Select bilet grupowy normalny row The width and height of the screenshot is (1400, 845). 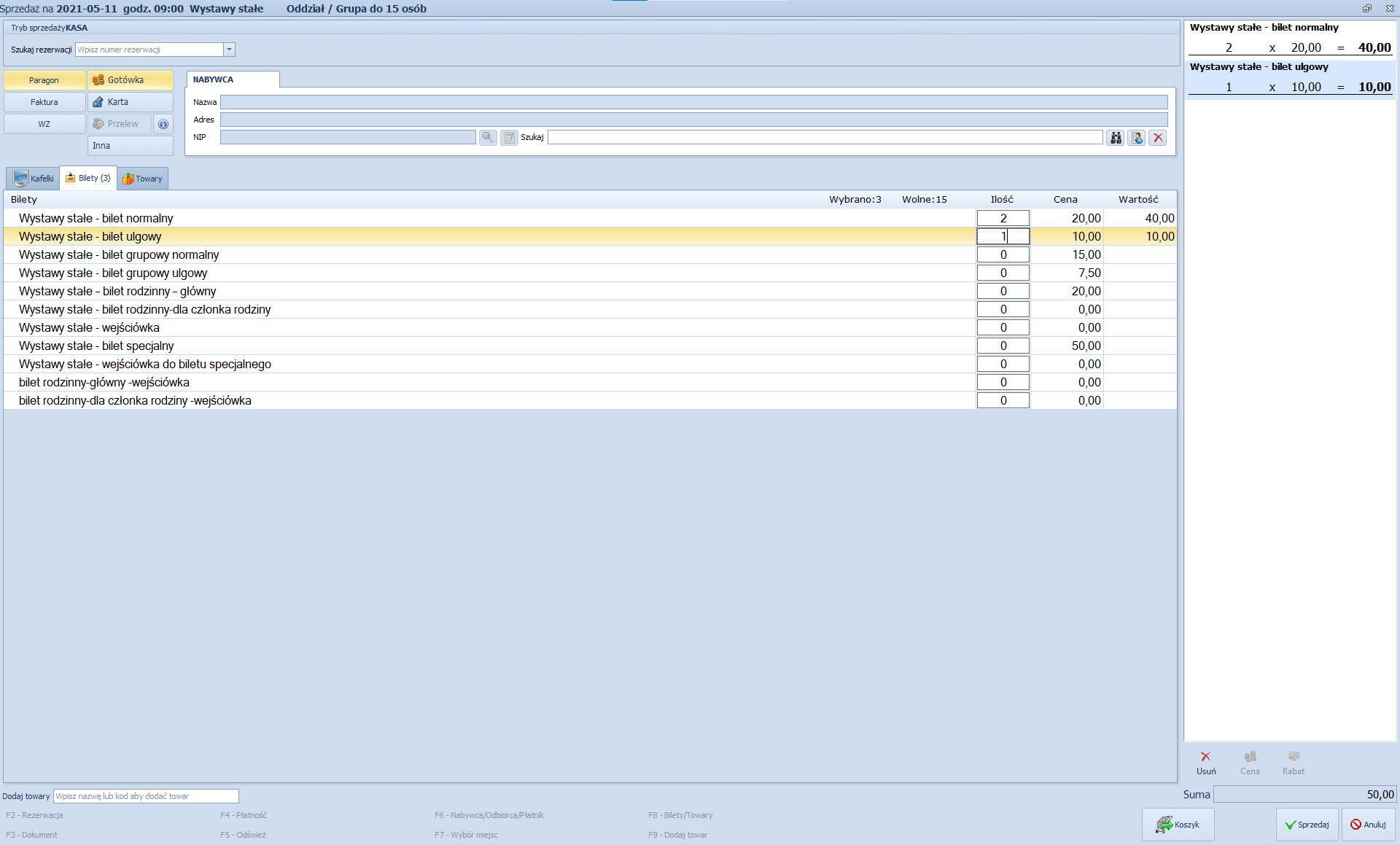pos(119,255)
